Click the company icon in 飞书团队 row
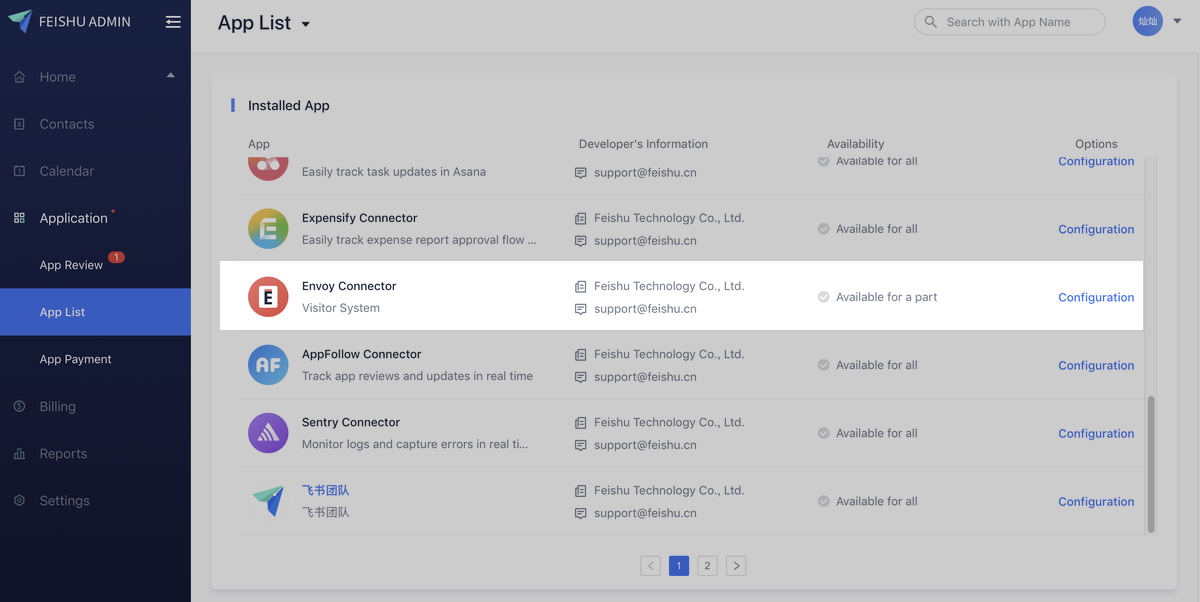Image resolution: width=1200 pixels, height=602 pixels. pyautogui.click(x=580, y=491)
